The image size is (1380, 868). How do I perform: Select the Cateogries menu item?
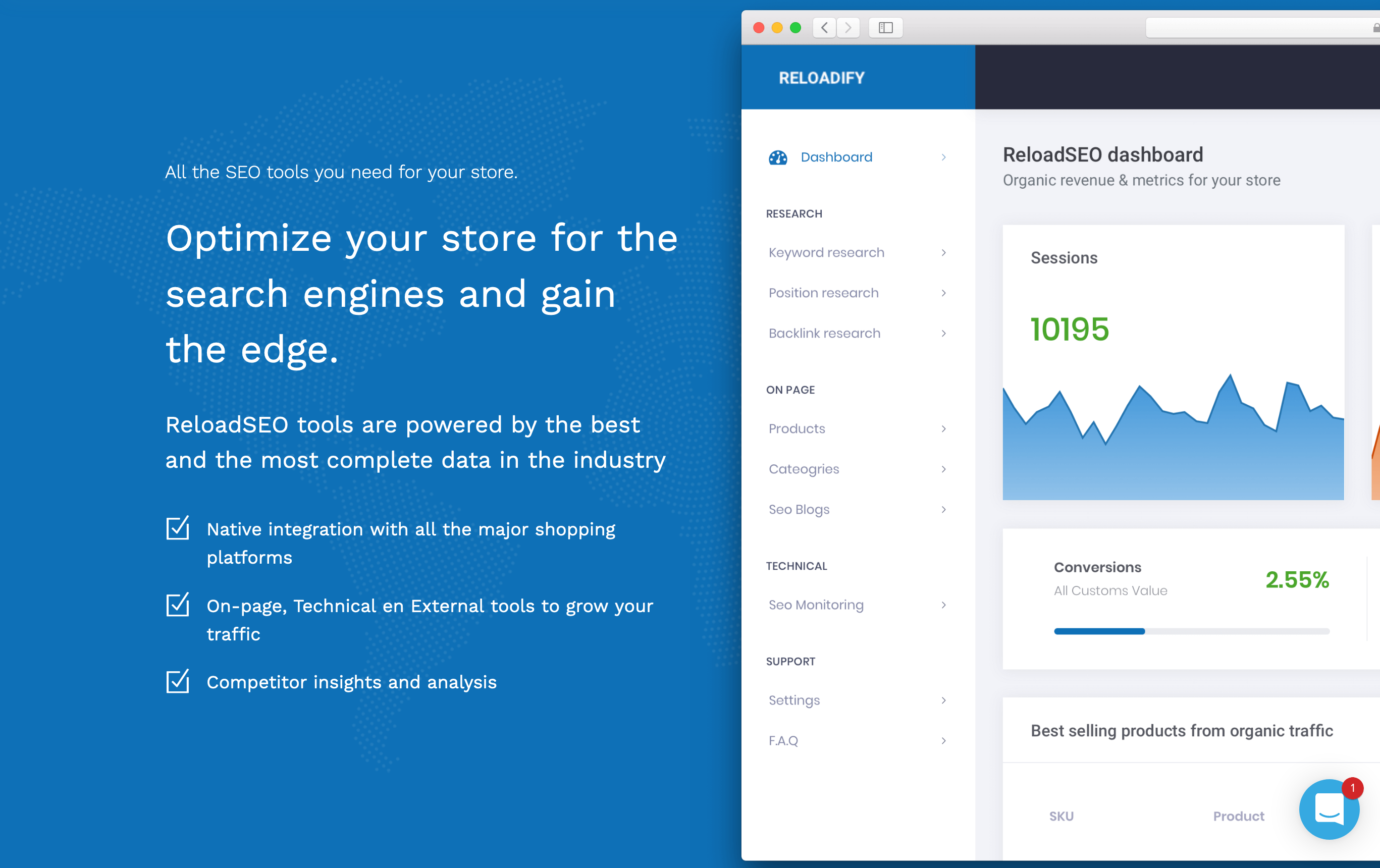tap(804, 469)
